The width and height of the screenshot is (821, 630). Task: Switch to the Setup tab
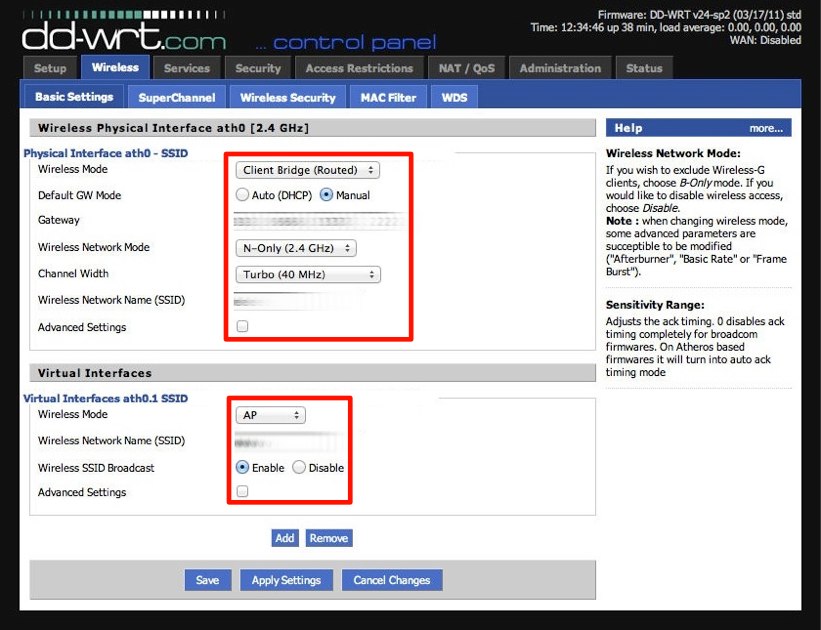pos(50,69)
